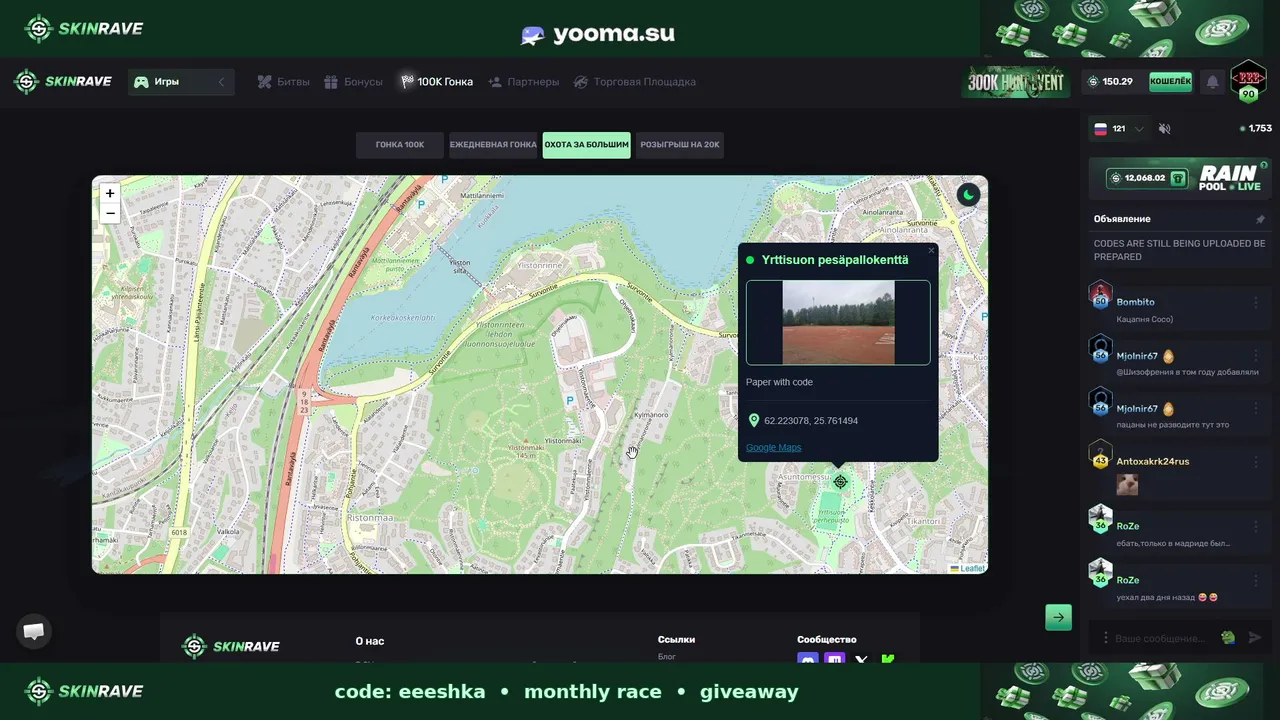
Task: View Bombito's profile avatar
Action: pyautogui.click(x=1101, y=295)
